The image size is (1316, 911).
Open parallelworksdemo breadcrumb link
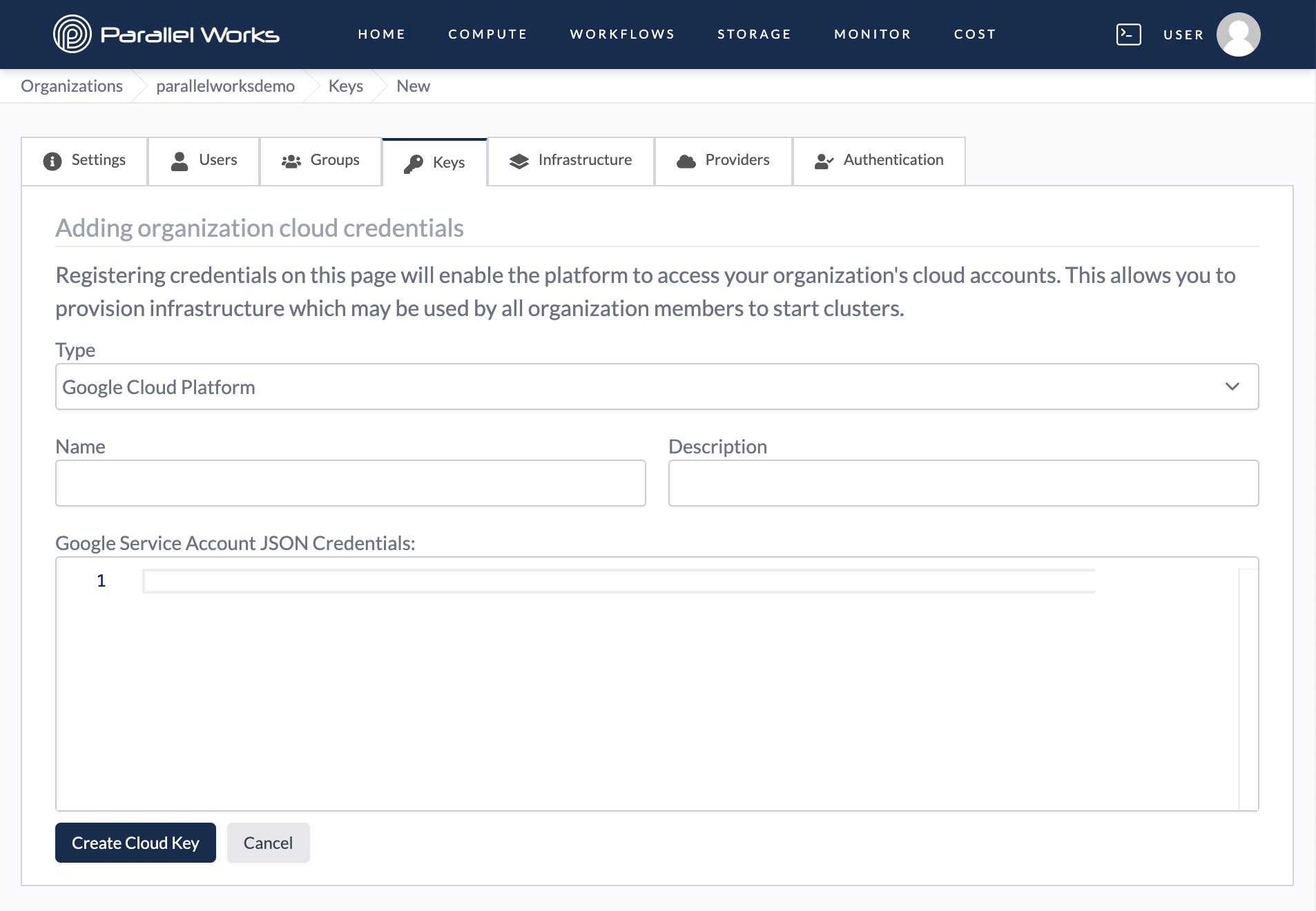[225, 86]
